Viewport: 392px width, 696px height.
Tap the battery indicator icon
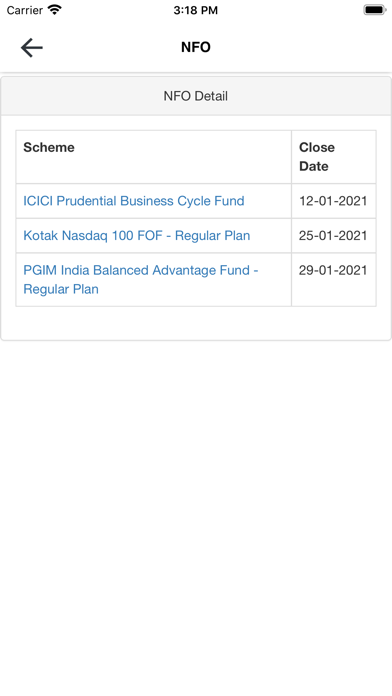coord(374,9)
